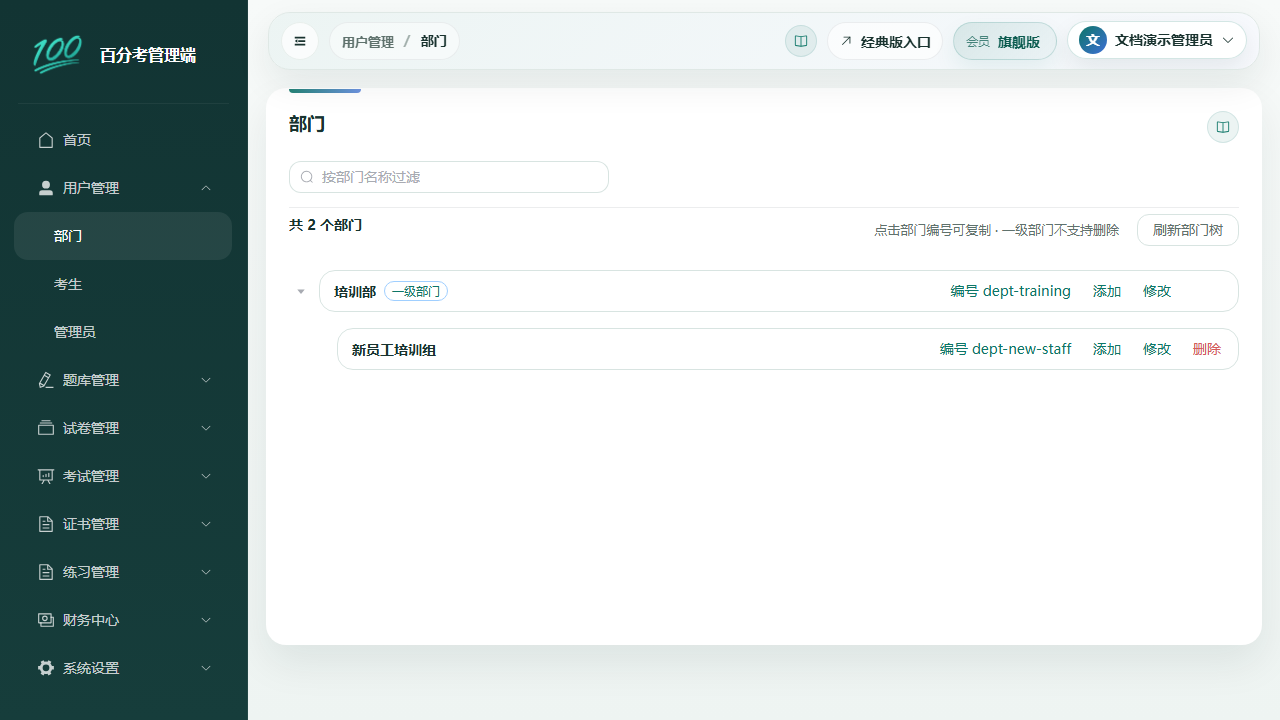
Task: Expand the 试卷管理 chevron
Action: [206, 428]
